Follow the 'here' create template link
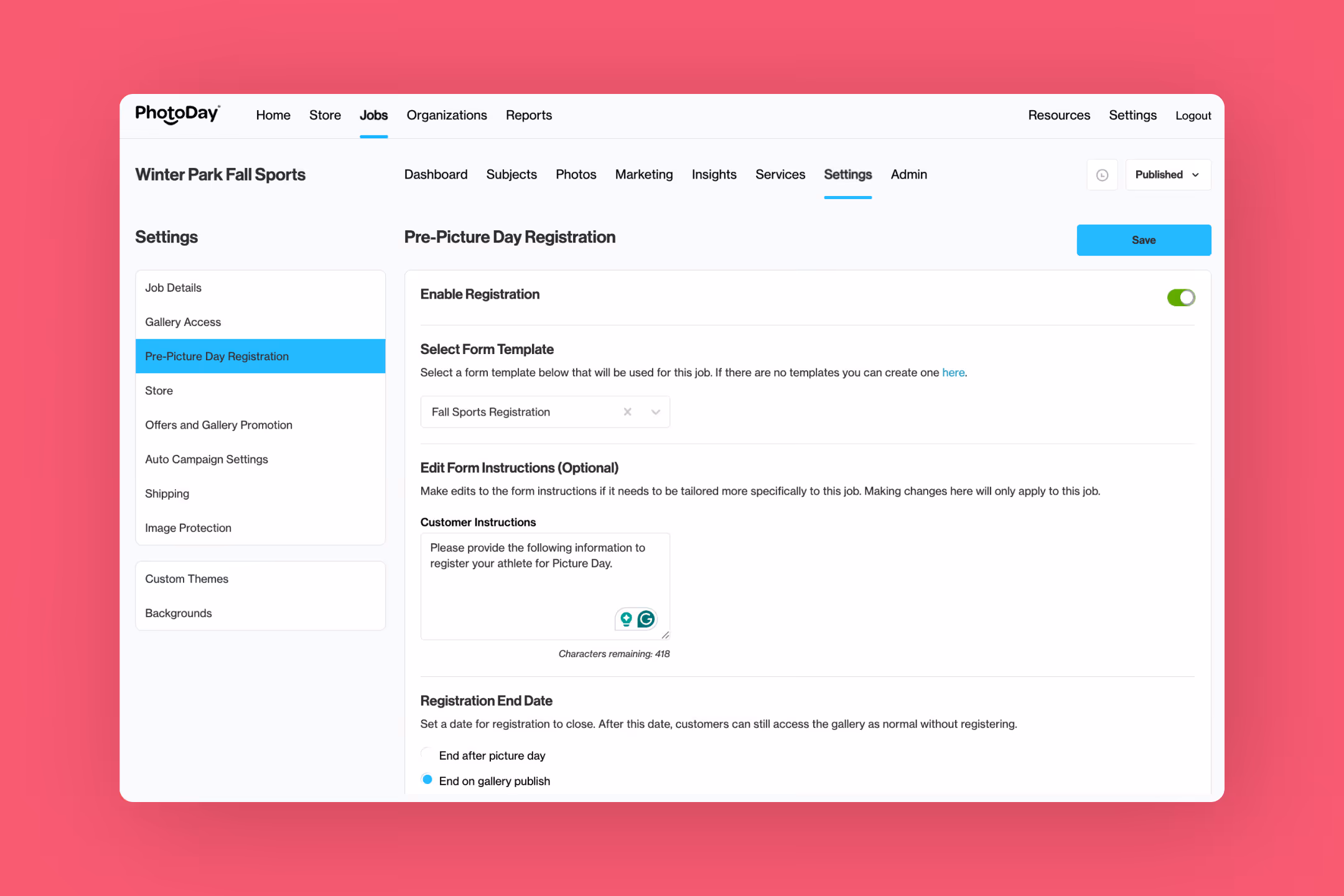 pos(953,373)
